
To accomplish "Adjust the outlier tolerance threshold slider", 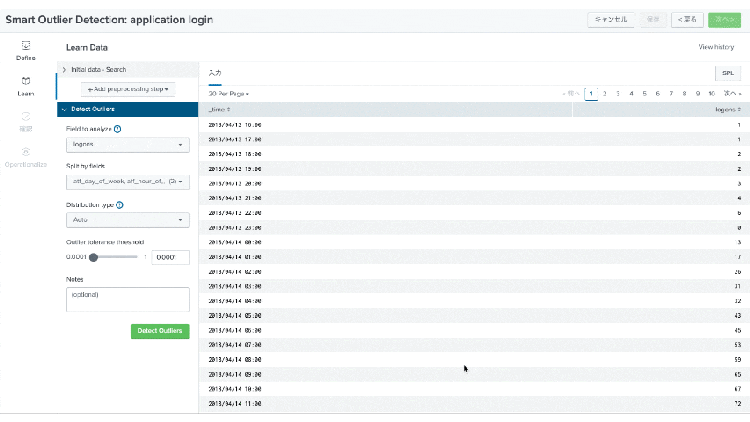I will pos(94,257).
